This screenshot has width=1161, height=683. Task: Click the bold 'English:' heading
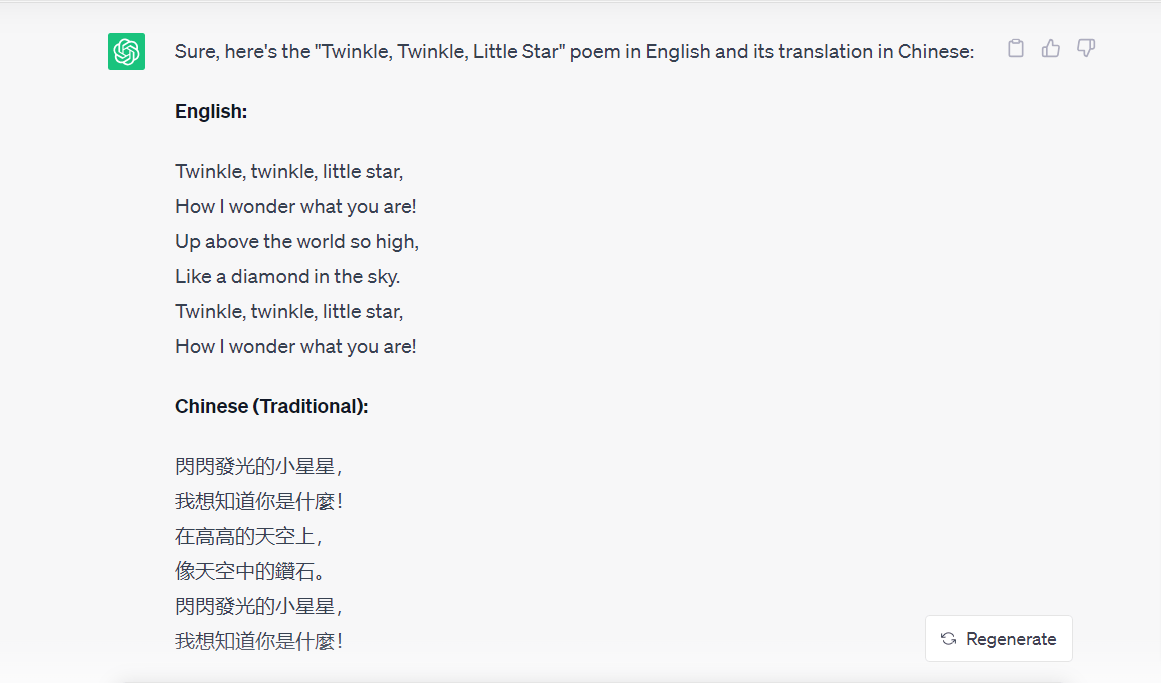click(211, 112)
